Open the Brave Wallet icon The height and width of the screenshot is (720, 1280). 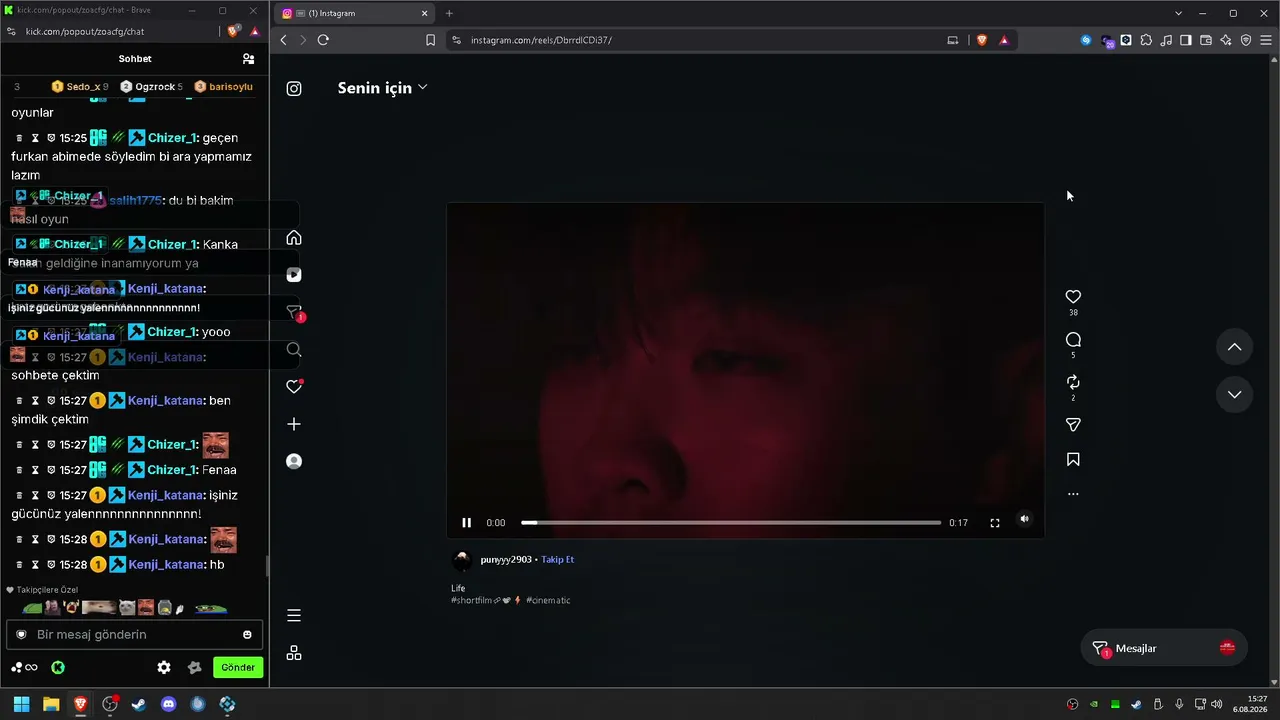[1206, 40]
